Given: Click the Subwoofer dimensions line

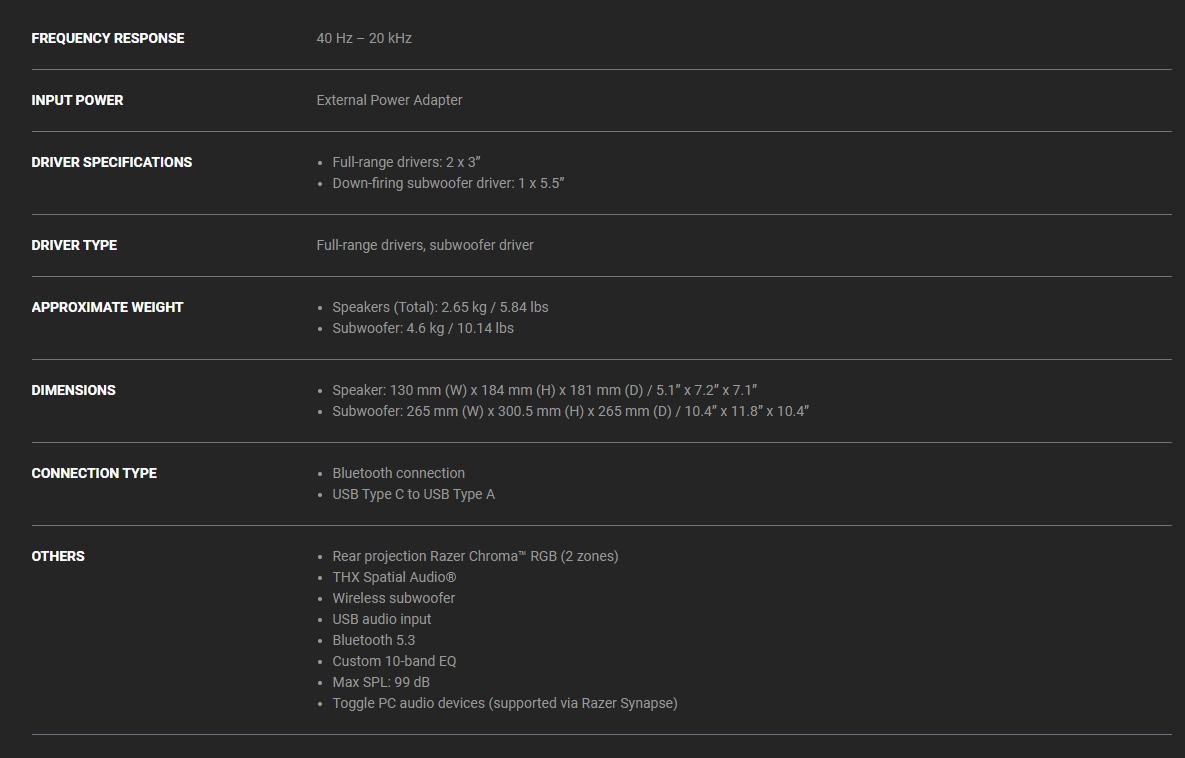Looking at the screenshot, I should click(x=571, y=412).
